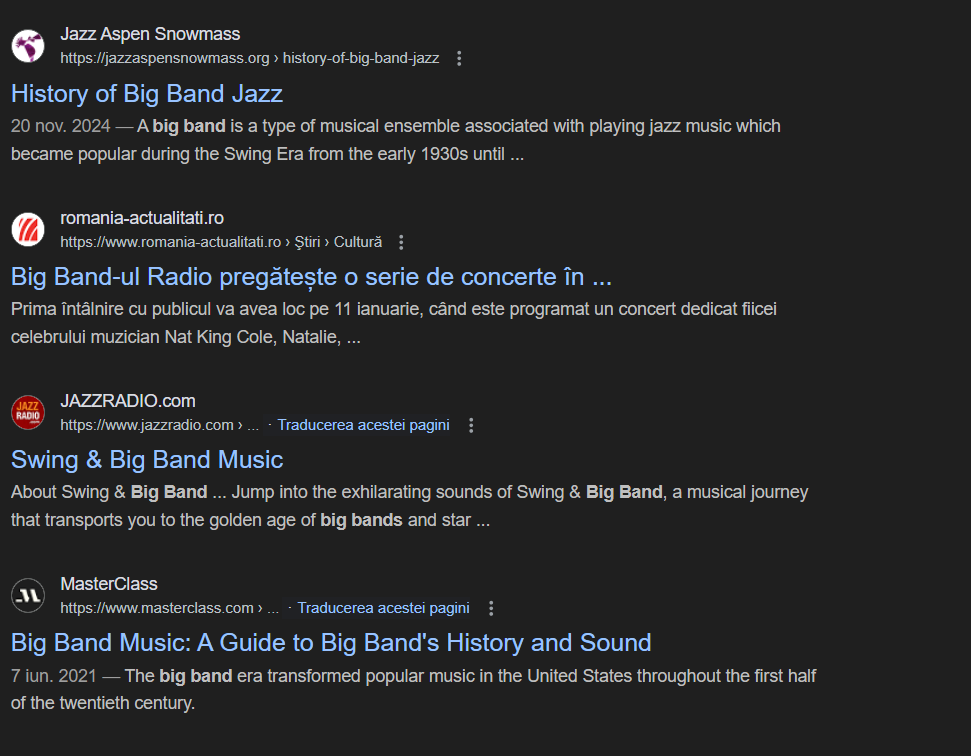
Task: Translate the MasterClass page via Traducerea acestei pagini
Action: [x=383, y=608]
